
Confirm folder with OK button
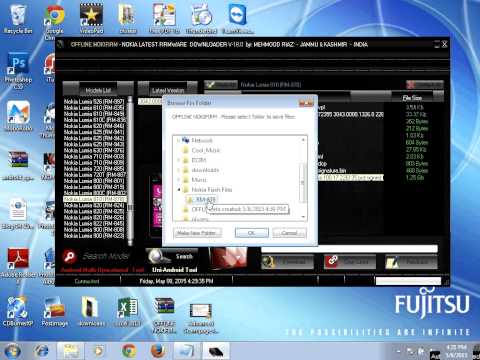pos(252,233)
